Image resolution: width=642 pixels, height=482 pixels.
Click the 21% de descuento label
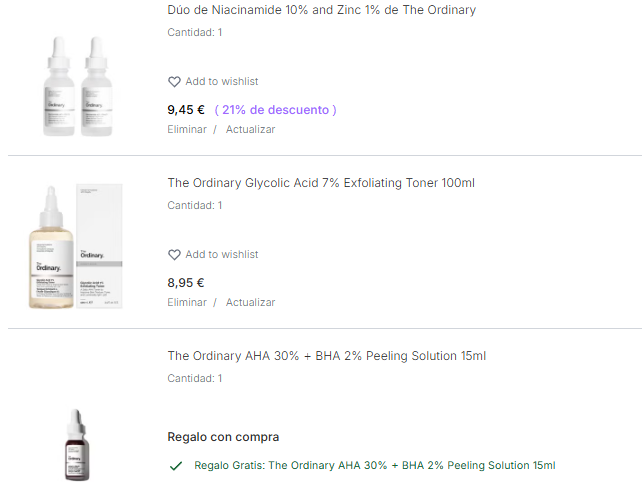[x=276, y=110]
